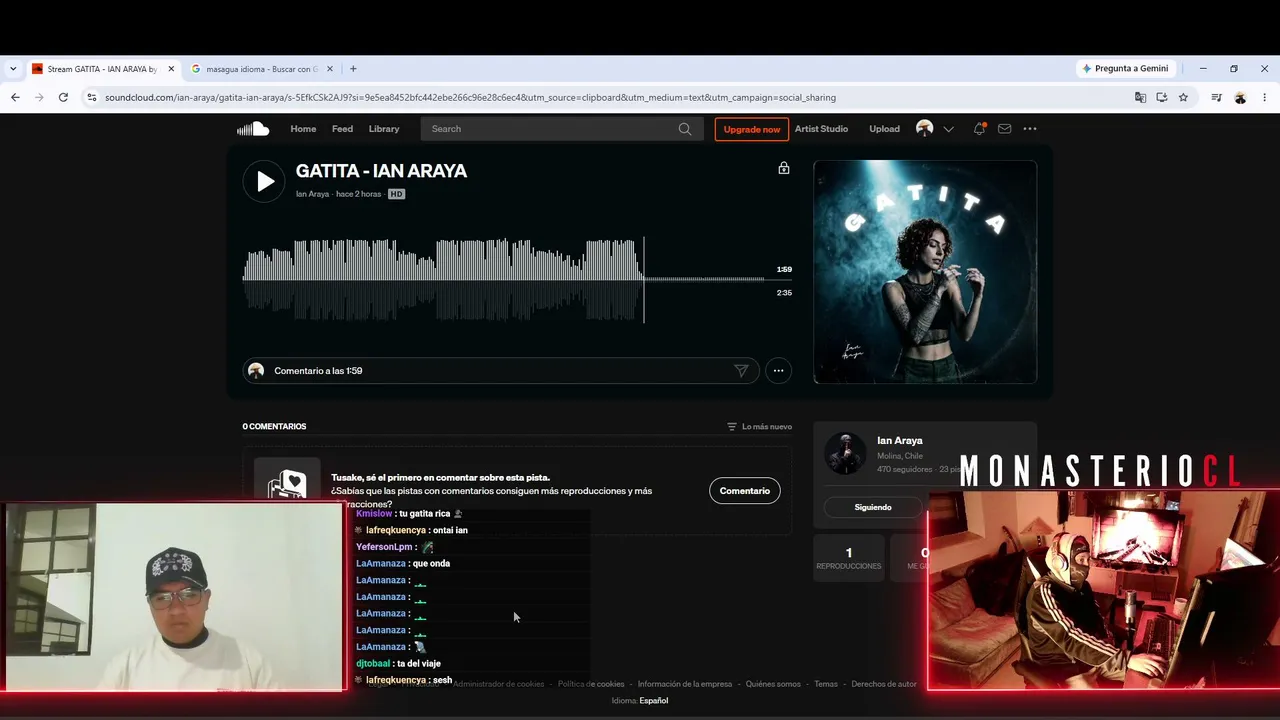Open the Política de cookies link
Image resolution: width=1280 pixels, height=720 pixels.
coord(591,684)
